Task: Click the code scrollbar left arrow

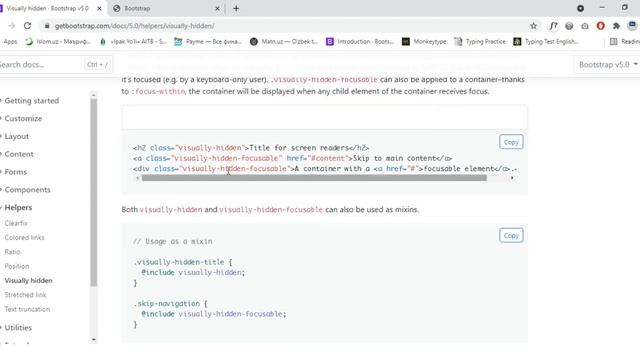Action: pyautogui.click(x=137, y=178)
